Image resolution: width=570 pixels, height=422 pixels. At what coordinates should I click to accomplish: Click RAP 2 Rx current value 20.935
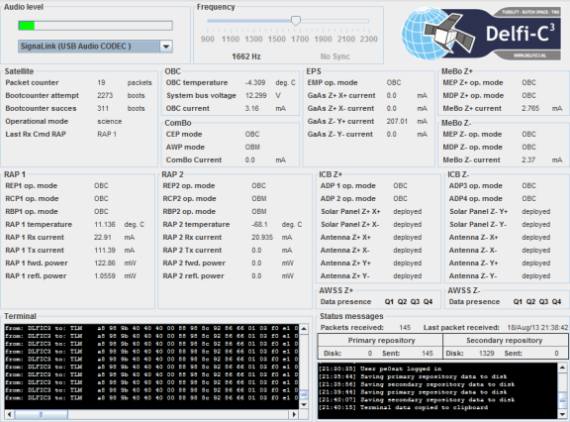point(262,237)
